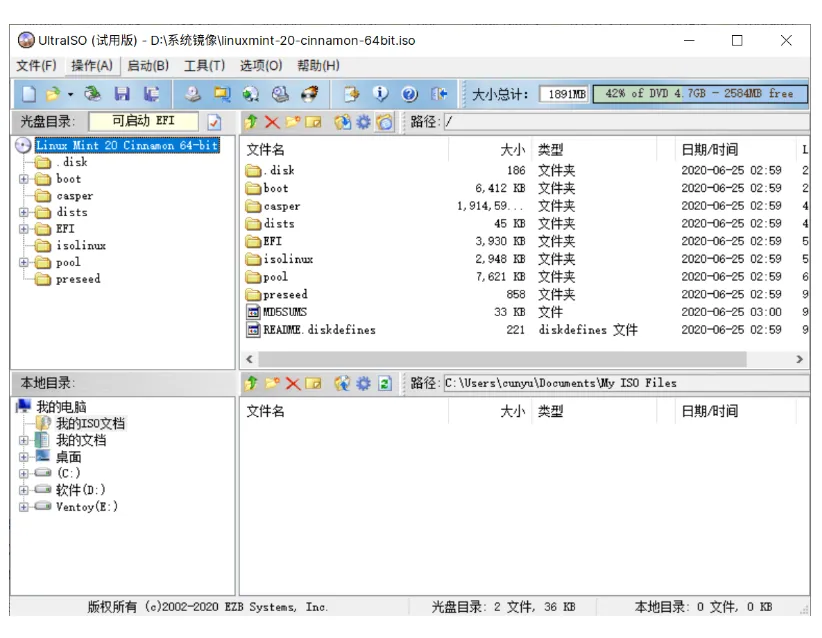Click the Add to image icon in the local directory toolbar

point(342,384)
